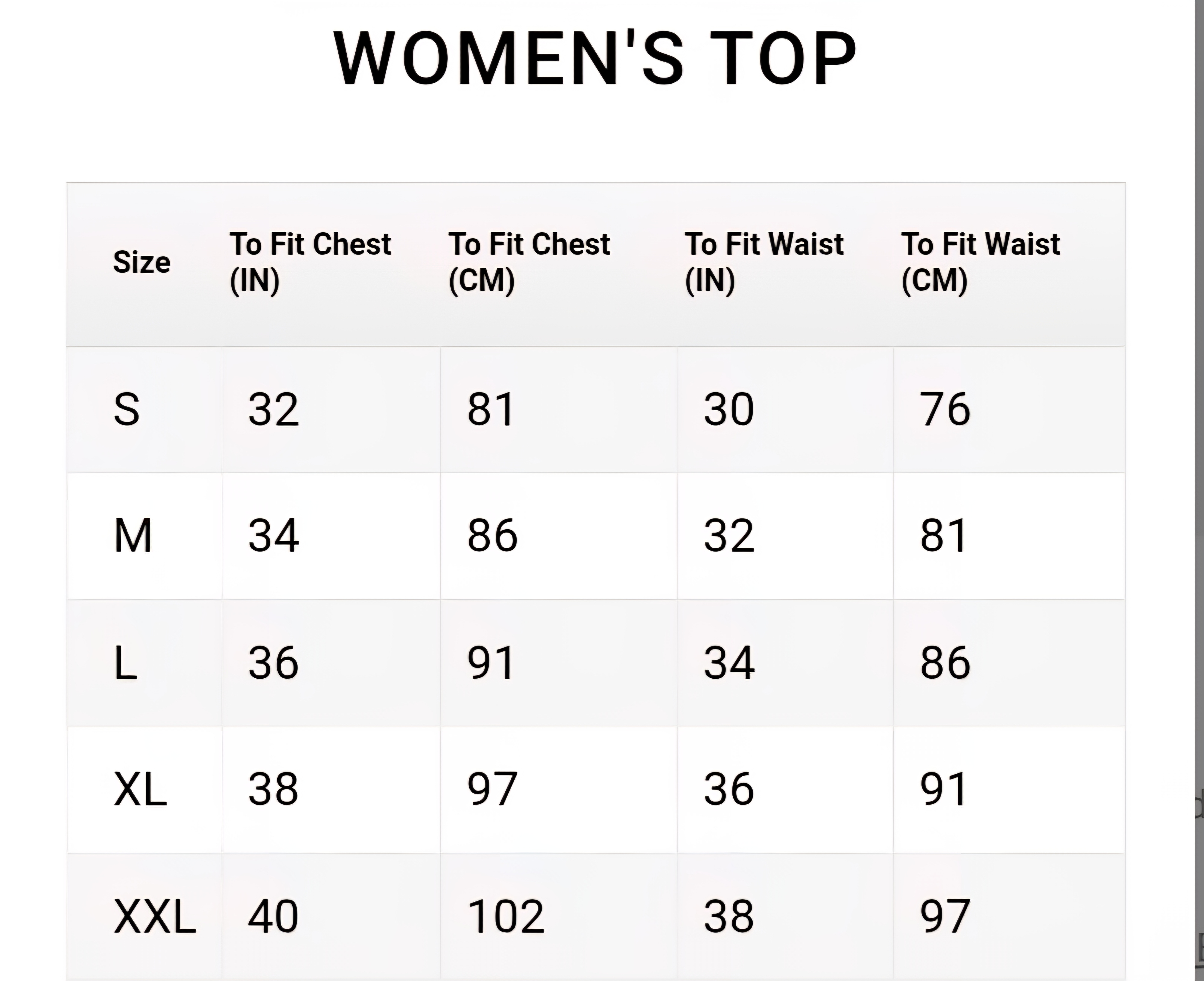1204x981 pixels.
Task: Click waist CM value 76 for size S
Action: coord(945,409)
